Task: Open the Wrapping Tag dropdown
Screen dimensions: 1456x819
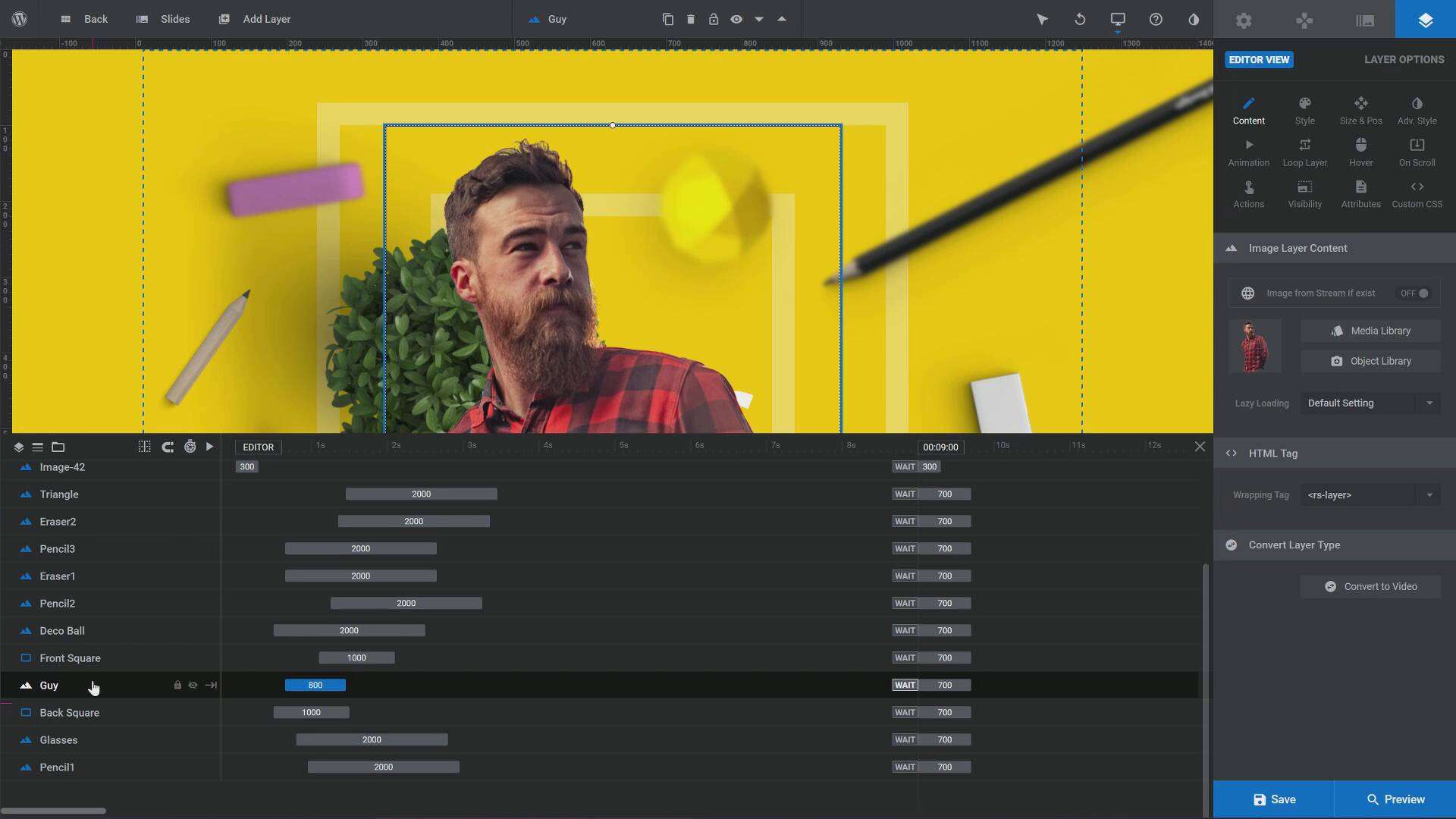Action: (1370, 495)
